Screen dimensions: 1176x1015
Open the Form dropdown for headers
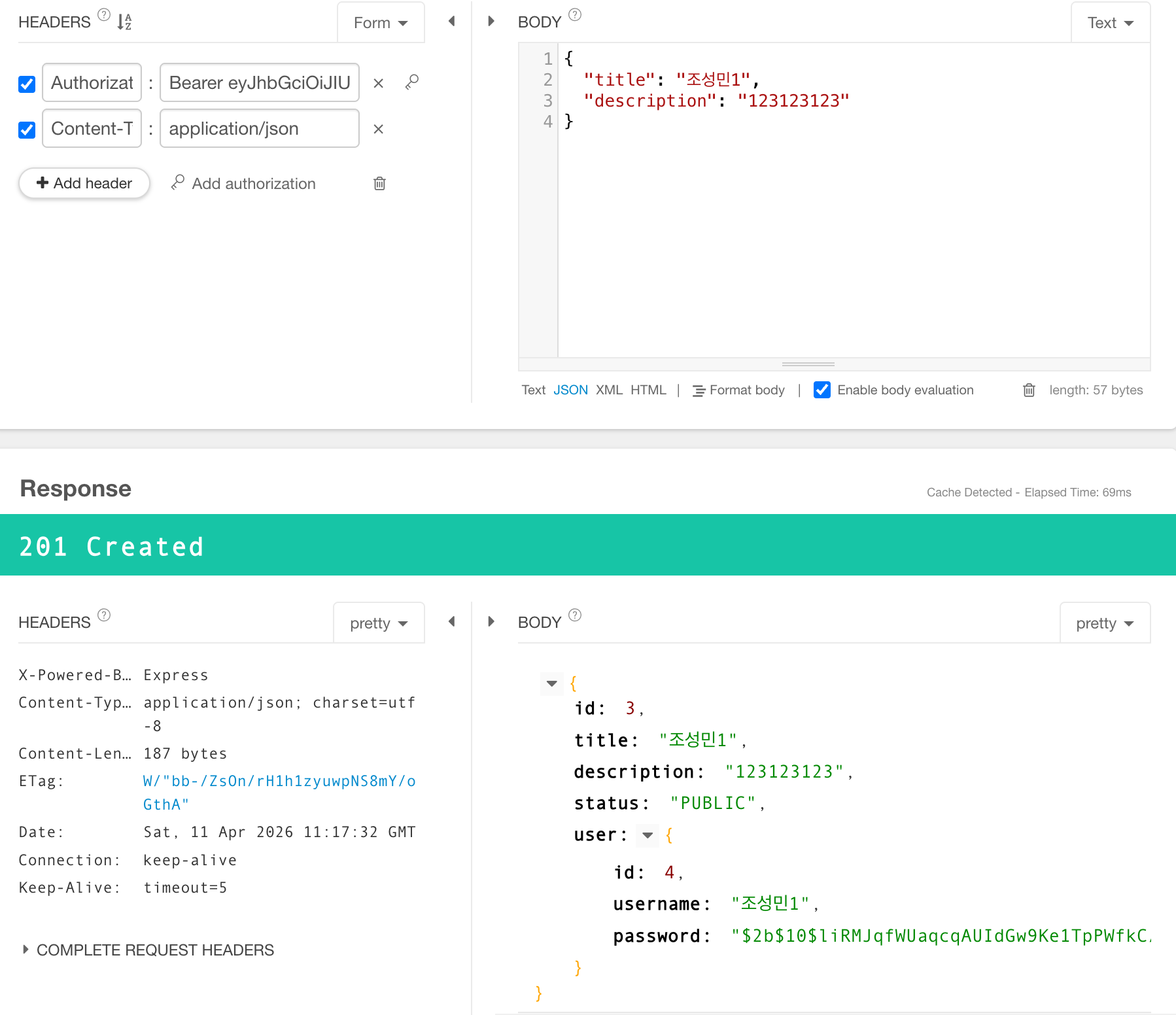click(381, 23)
